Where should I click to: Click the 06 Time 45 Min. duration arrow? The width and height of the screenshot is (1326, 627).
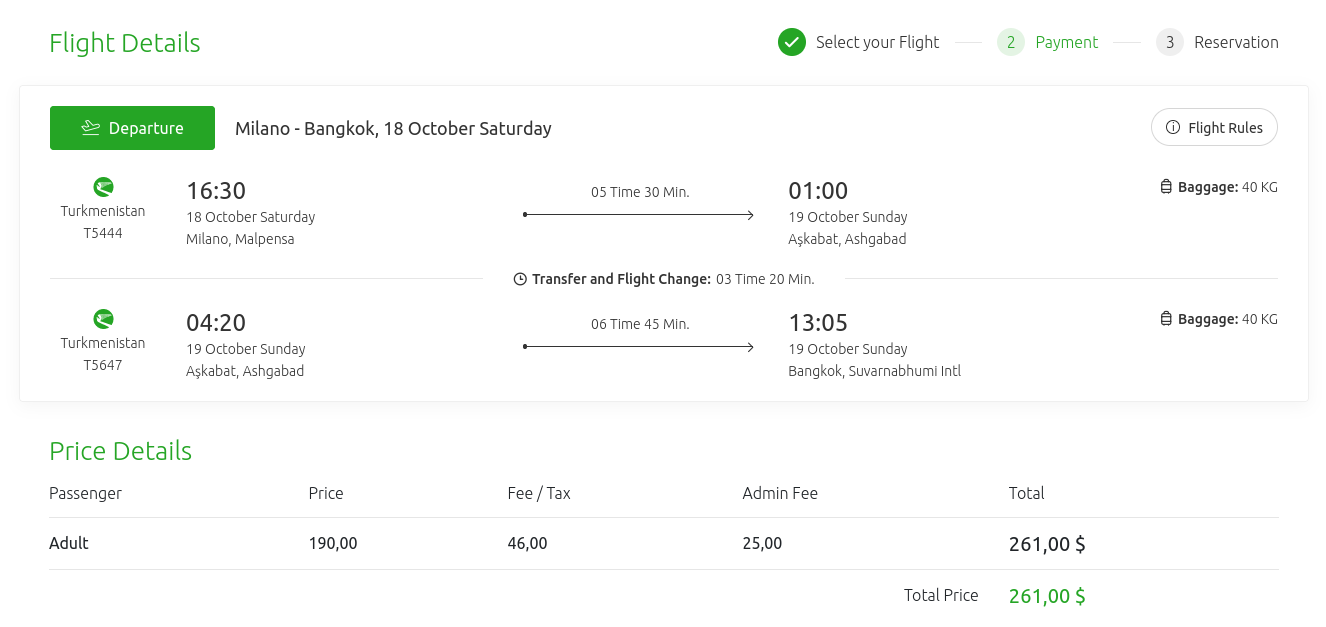click(639, 346)
